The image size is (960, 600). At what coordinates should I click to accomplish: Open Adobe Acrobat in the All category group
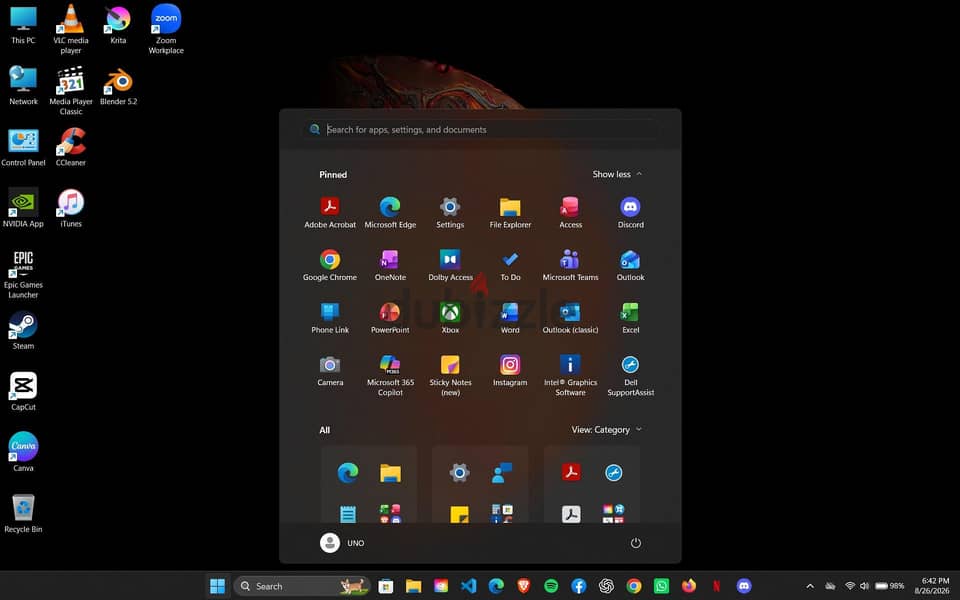click(x=571, y=472)
